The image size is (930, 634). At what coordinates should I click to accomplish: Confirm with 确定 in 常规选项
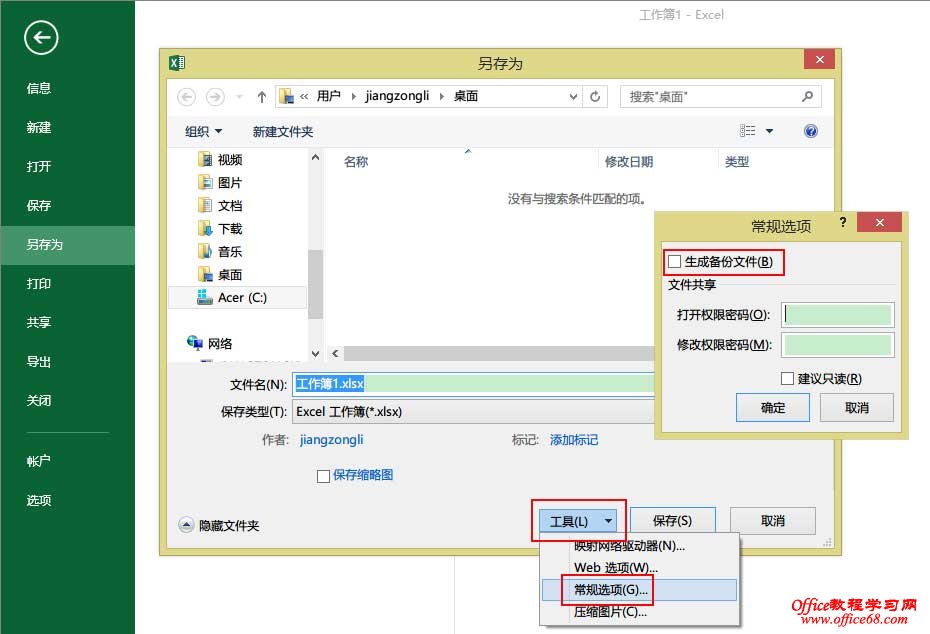click(773, 407)
